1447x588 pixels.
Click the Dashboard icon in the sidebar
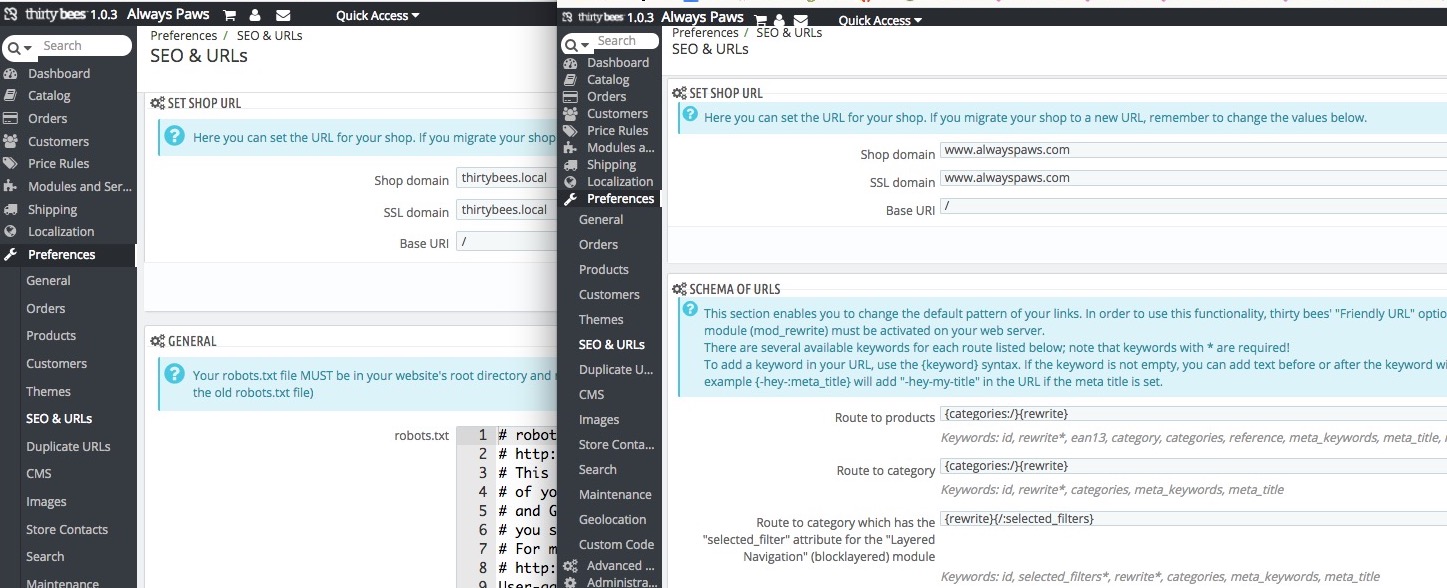(x=13, y=73)
